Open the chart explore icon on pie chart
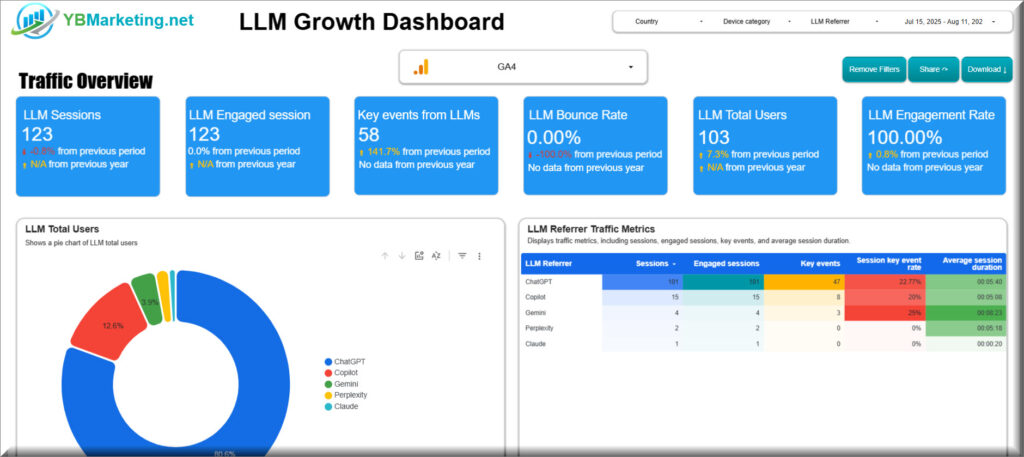This screenshot has width=1024, height=457. (419, 256)
